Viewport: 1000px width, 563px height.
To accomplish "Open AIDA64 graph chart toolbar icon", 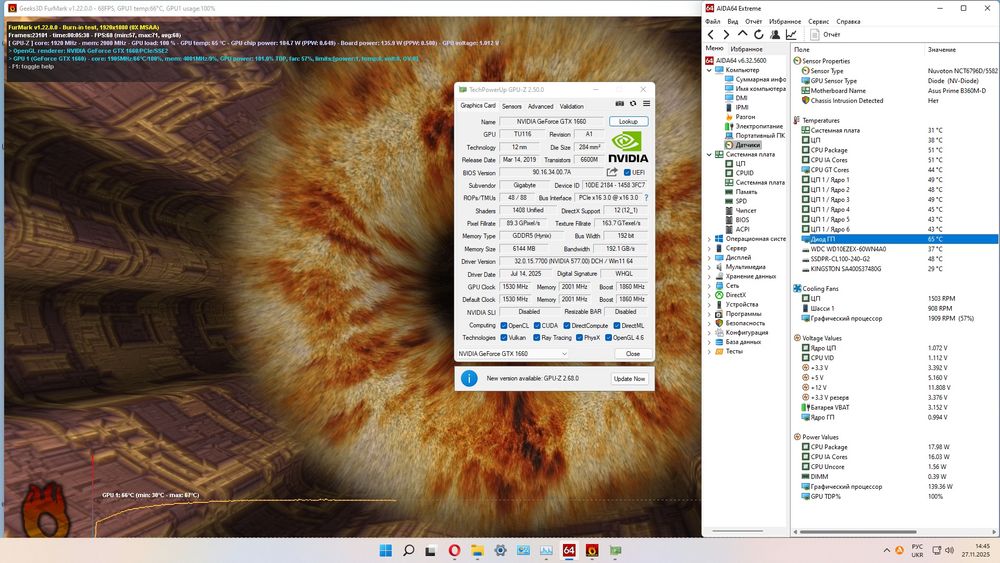I will pyautogui.click(x=791, y=34).
